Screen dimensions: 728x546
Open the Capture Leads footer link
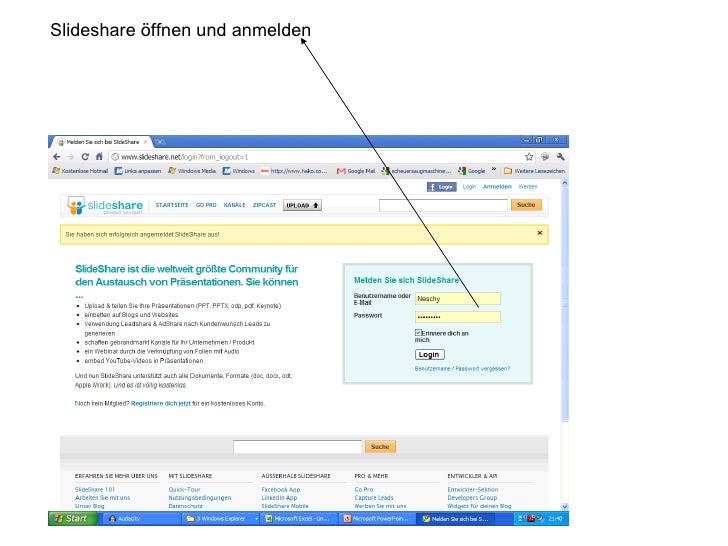(374, 498)
